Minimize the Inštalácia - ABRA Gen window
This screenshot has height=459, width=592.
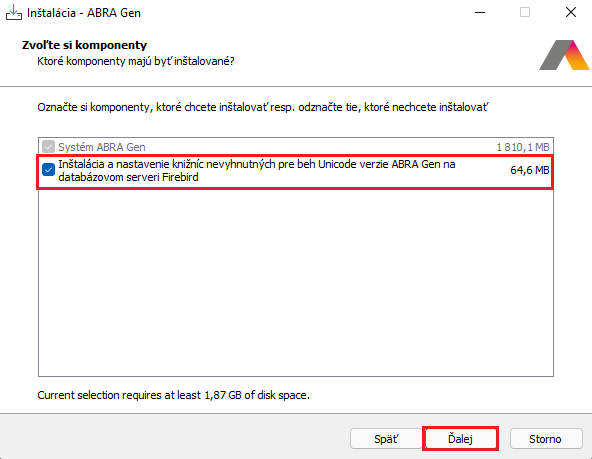point(480,12)
